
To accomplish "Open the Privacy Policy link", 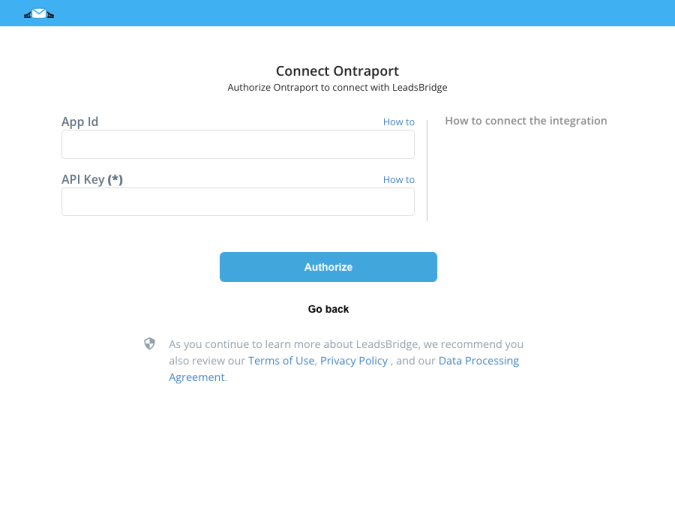I will [354, 361].
